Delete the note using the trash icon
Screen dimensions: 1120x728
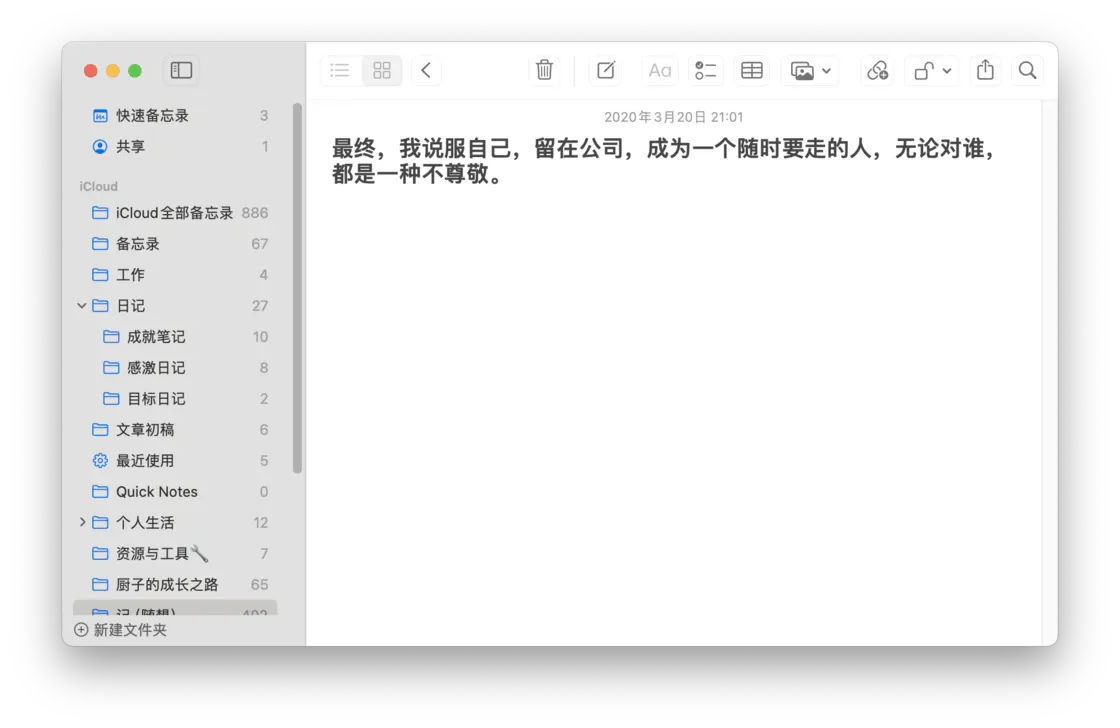[544, 70]
